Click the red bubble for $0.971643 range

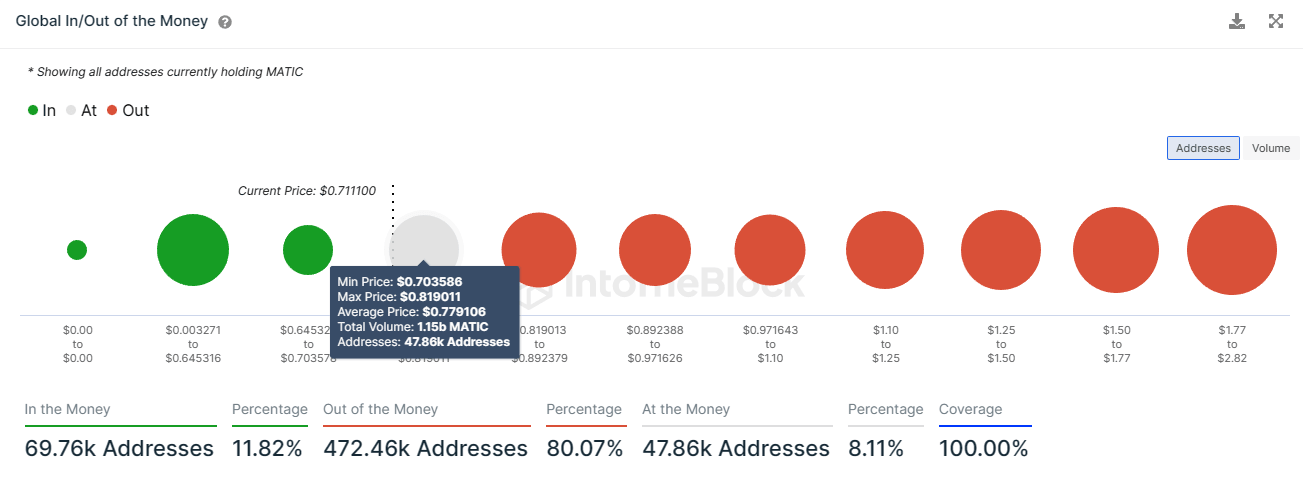pyautogui.click(x=770, y=250)
